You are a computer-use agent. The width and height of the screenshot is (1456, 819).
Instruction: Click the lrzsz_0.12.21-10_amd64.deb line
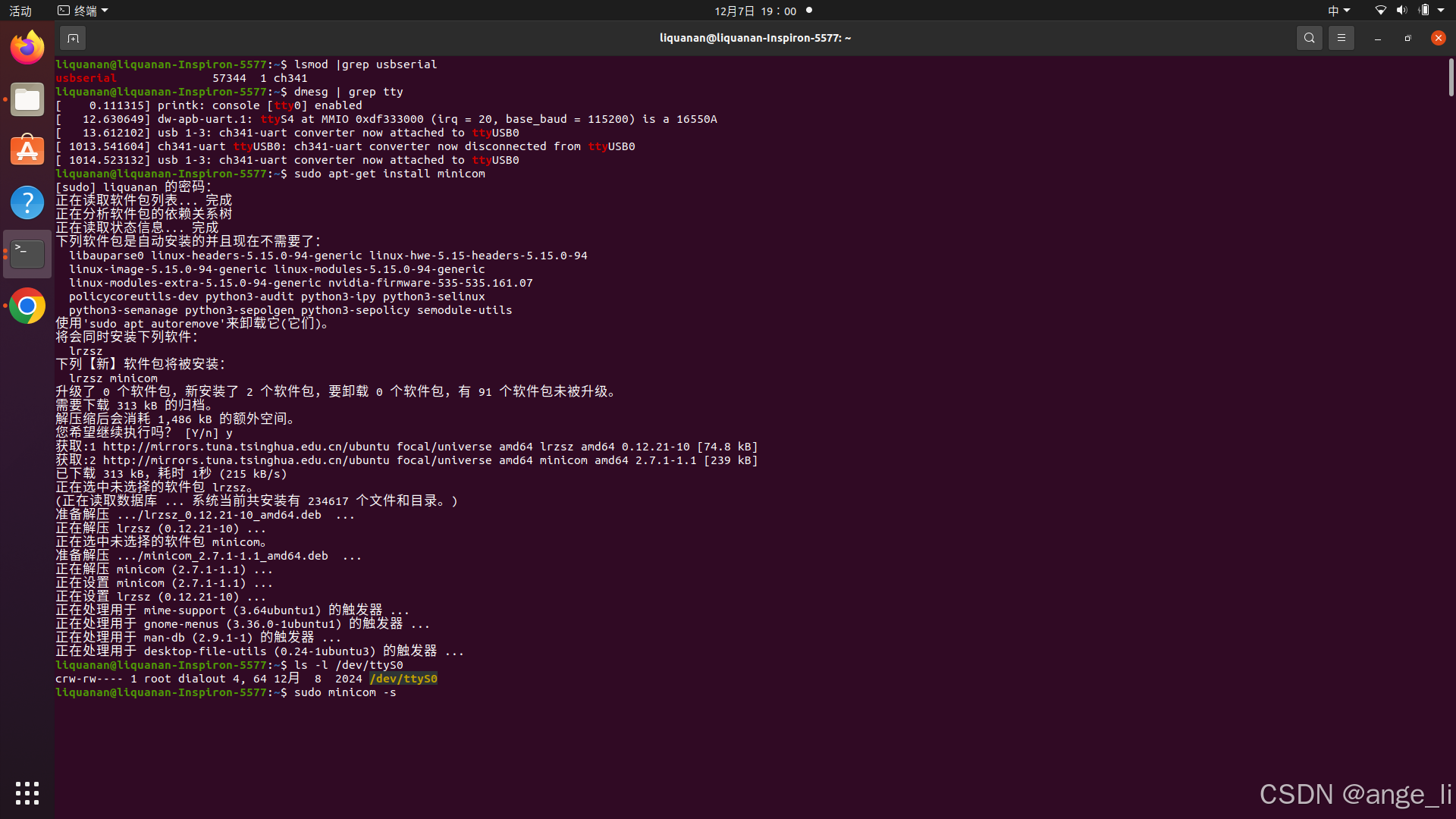pyautogui.click(x=205, y=515)
